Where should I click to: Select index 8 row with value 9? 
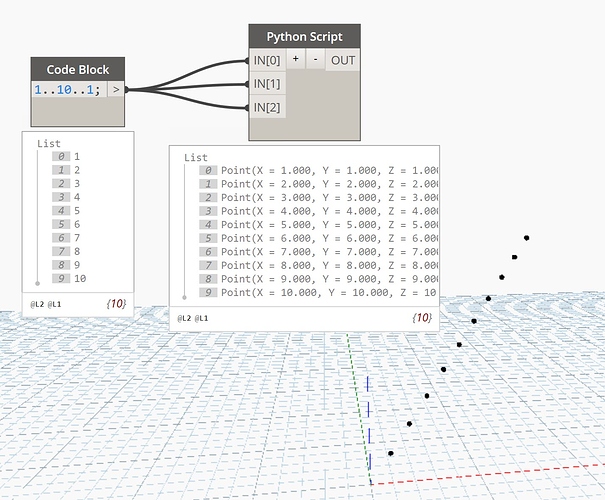pos(66,265)
